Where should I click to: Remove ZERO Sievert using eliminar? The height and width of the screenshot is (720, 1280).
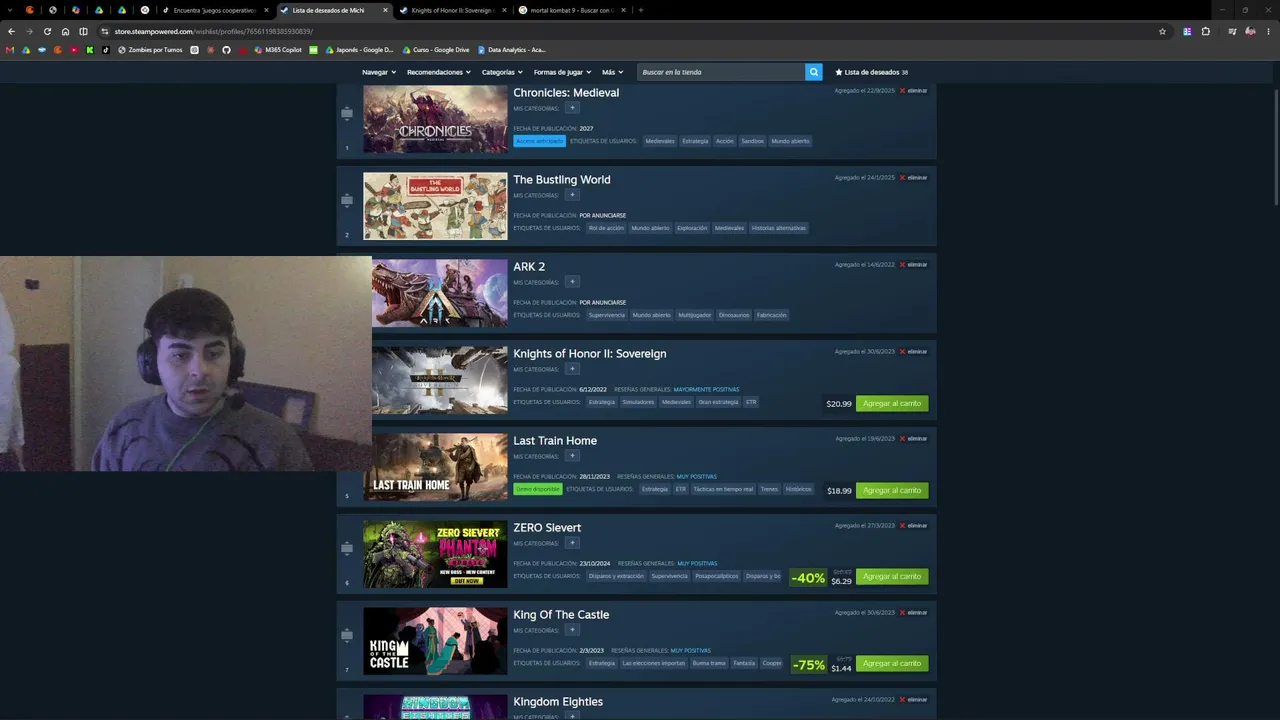tap(913, 526)
